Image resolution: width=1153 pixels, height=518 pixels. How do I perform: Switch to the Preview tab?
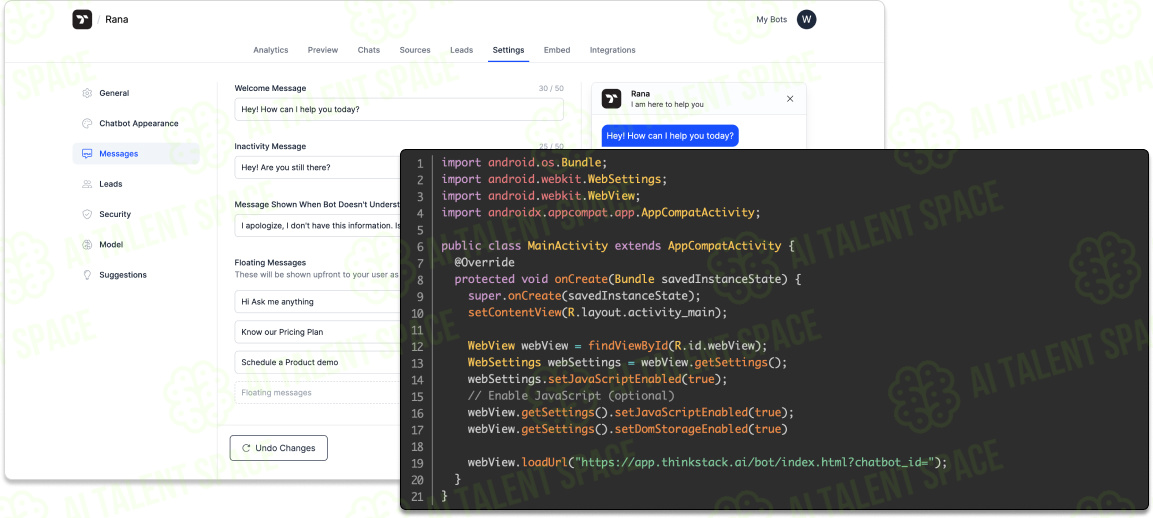pos(323,50)
